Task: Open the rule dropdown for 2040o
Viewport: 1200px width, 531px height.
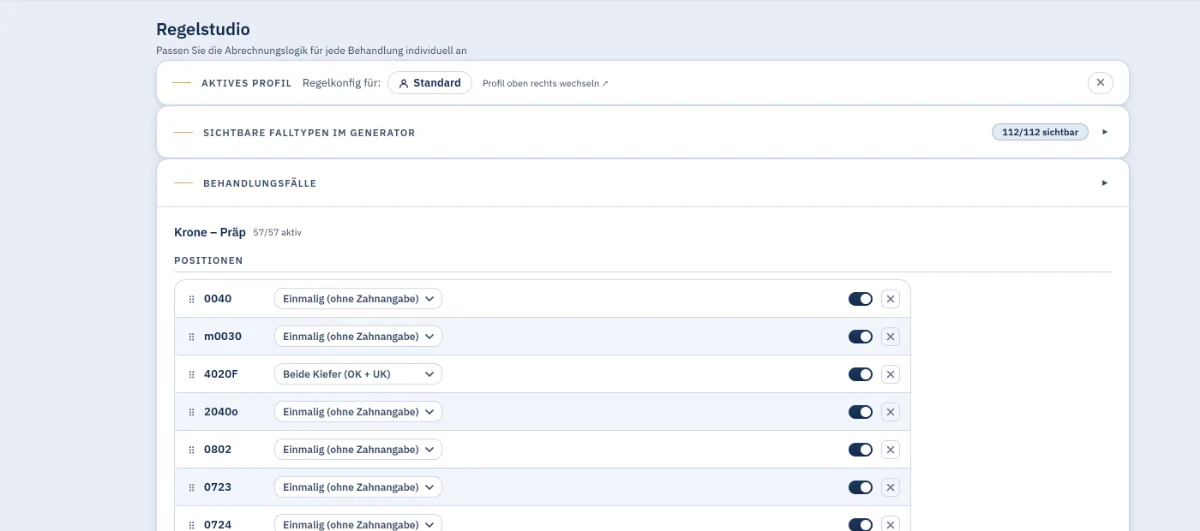Action: [358, 412]
